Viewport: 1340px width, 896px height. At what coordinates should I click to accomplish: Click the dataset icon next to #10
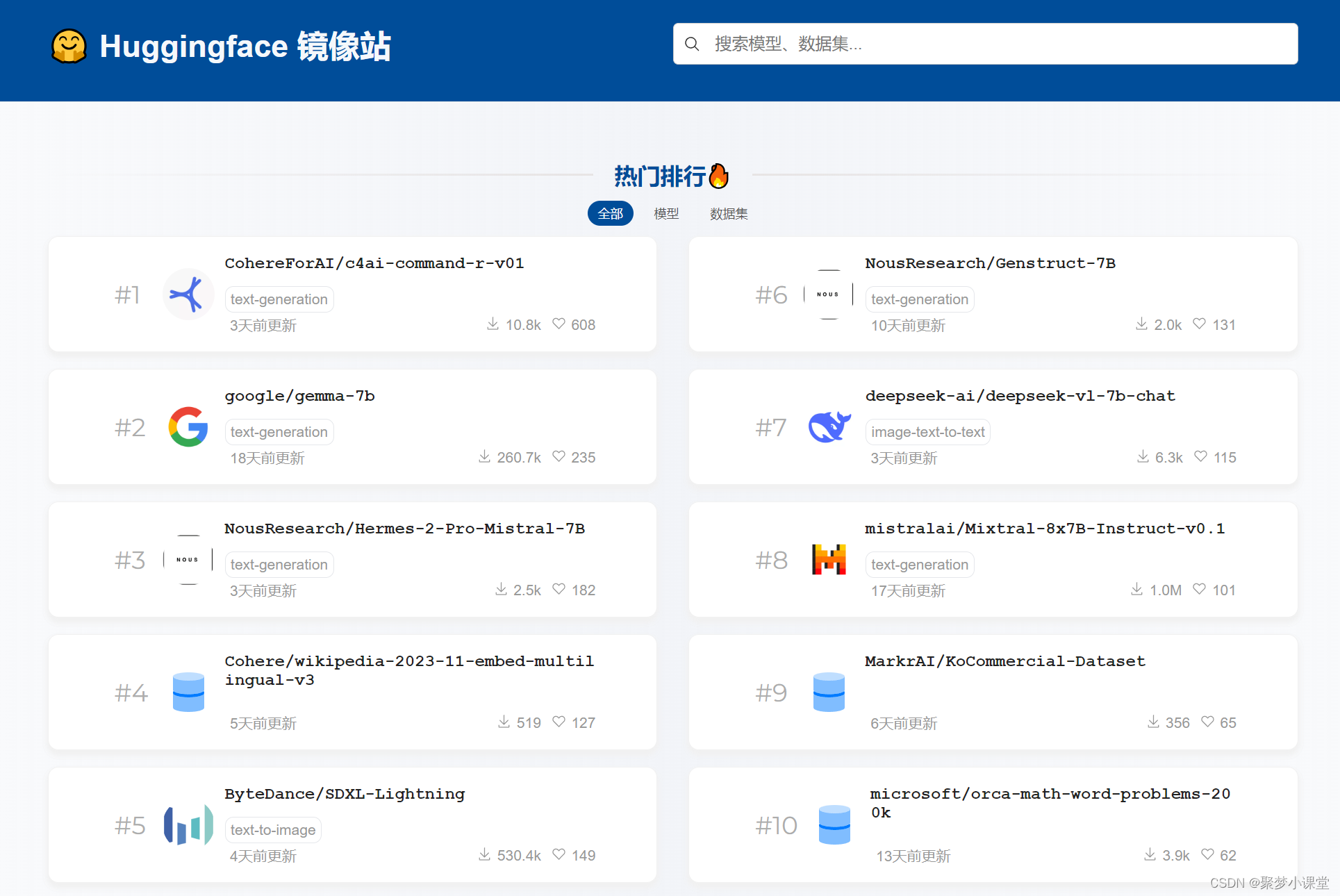[834, 825]
